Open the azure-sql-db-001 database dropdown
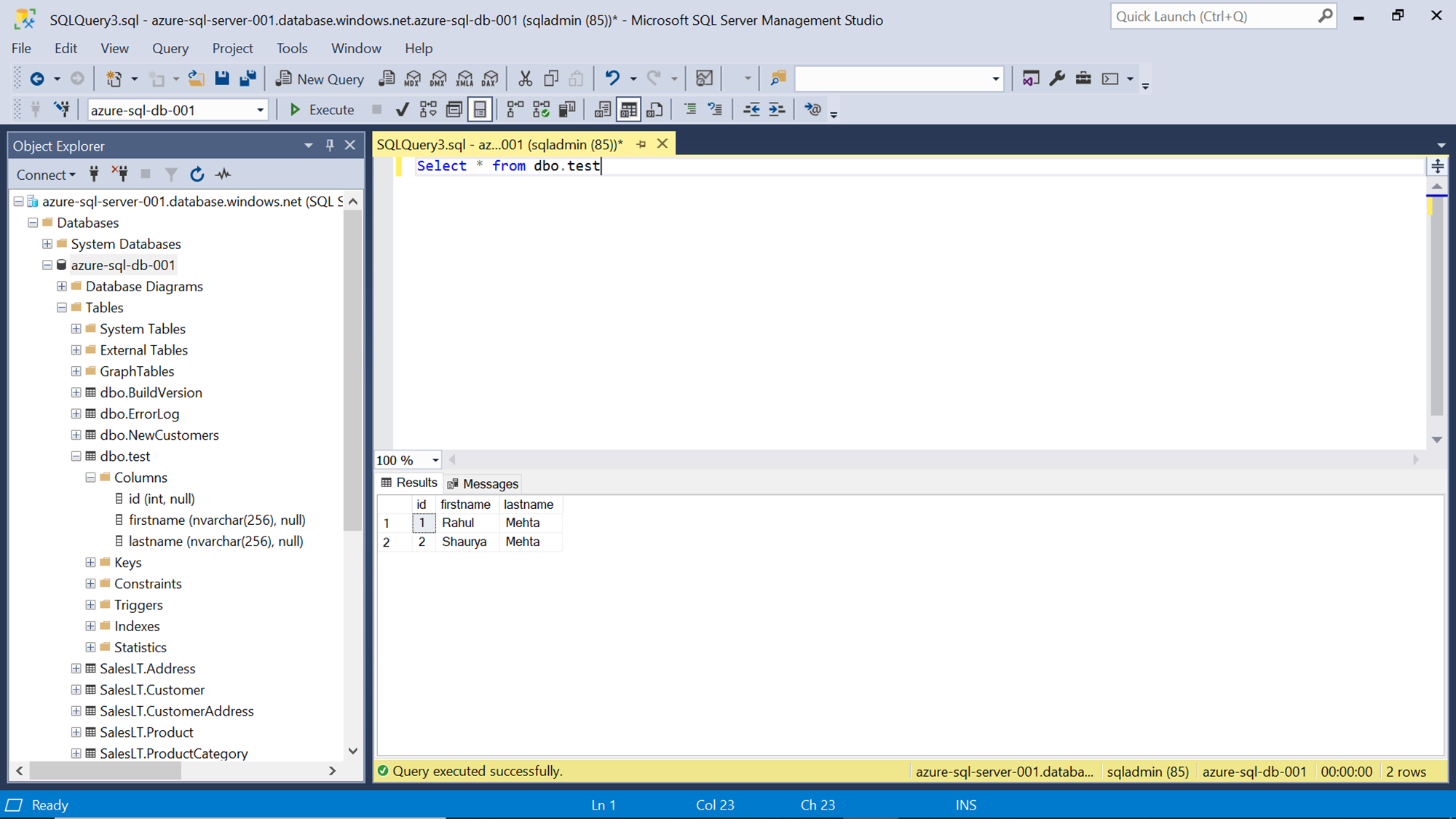Image resolution: width=1456 pixels, height=819 pixels. [x=260, y=111]
